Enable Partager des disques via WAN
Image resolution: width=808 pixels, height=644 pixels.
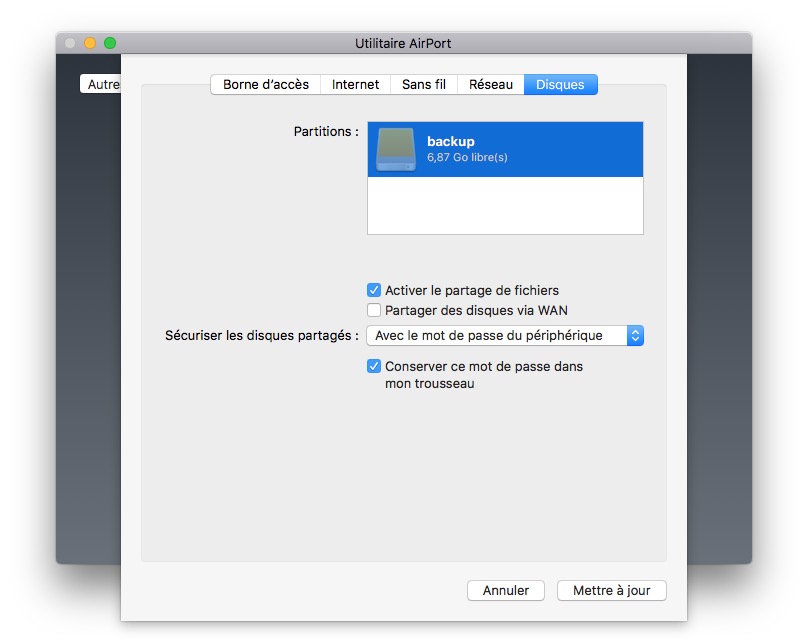pos(374,310)
